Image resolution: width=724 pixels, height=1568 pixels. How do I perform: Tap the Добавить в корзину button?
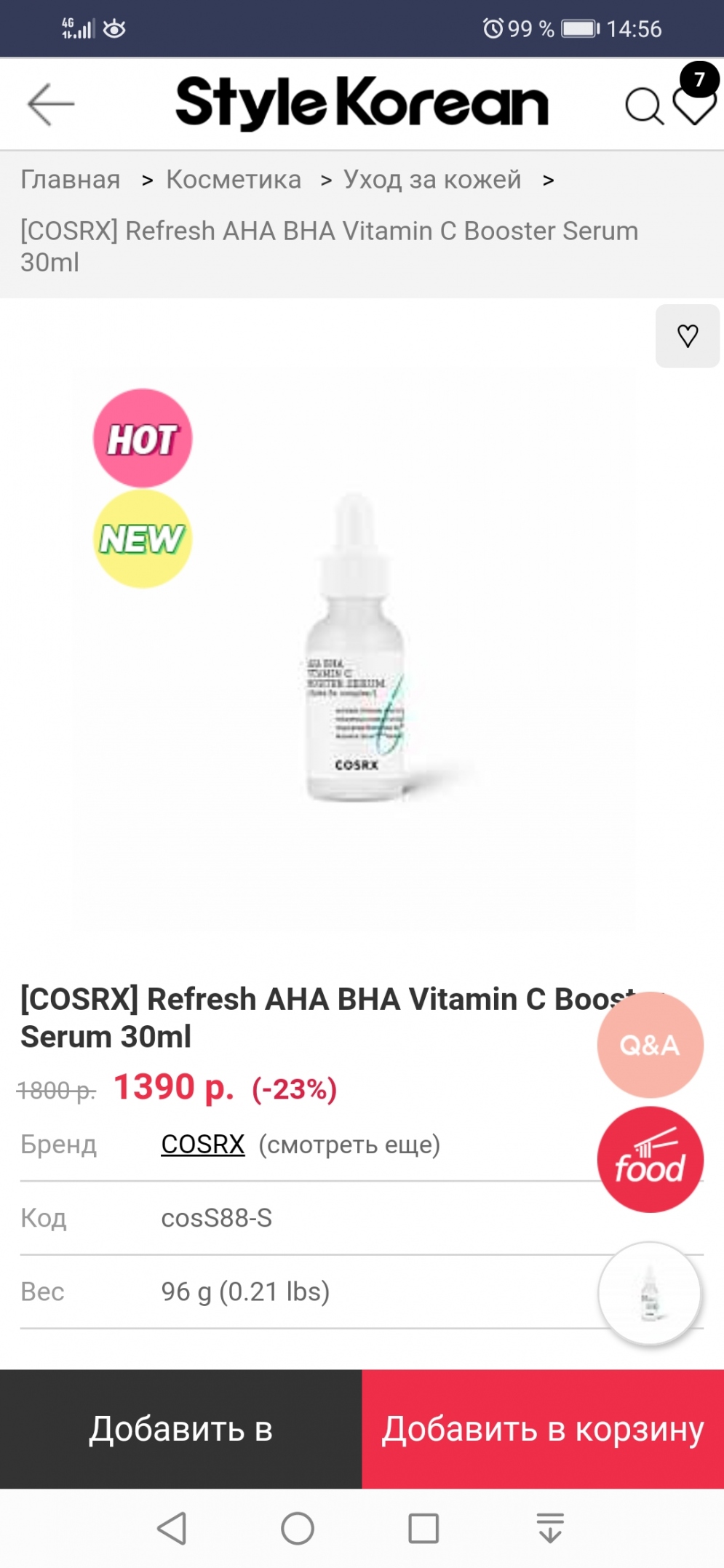[543, 1429]
